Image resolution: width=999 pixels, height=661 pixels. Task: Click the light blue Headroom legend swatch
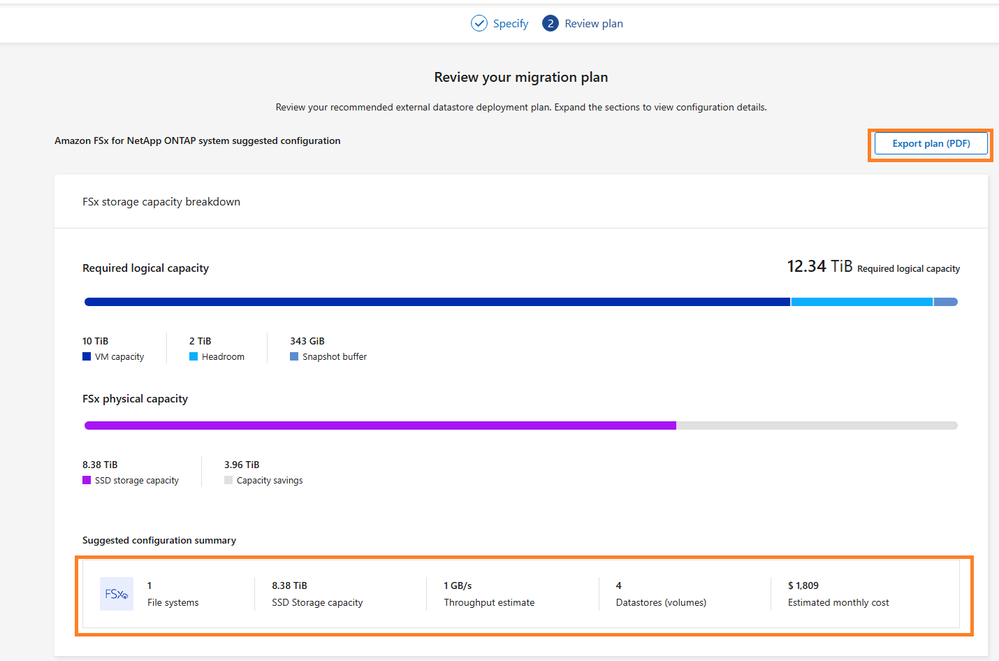[193, 357]
